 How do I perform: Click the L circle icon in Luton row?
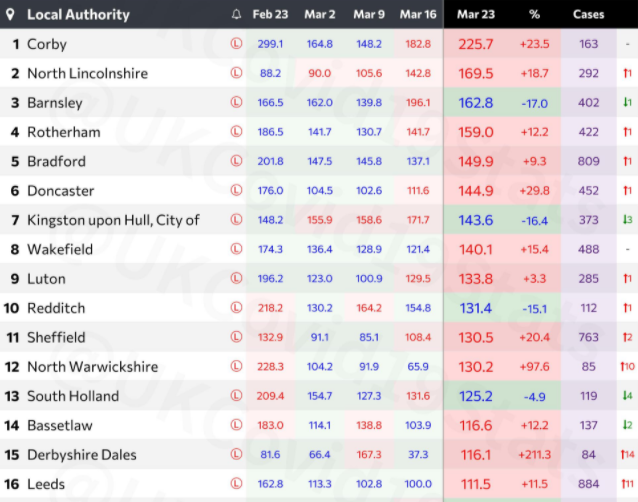[236, 279]
